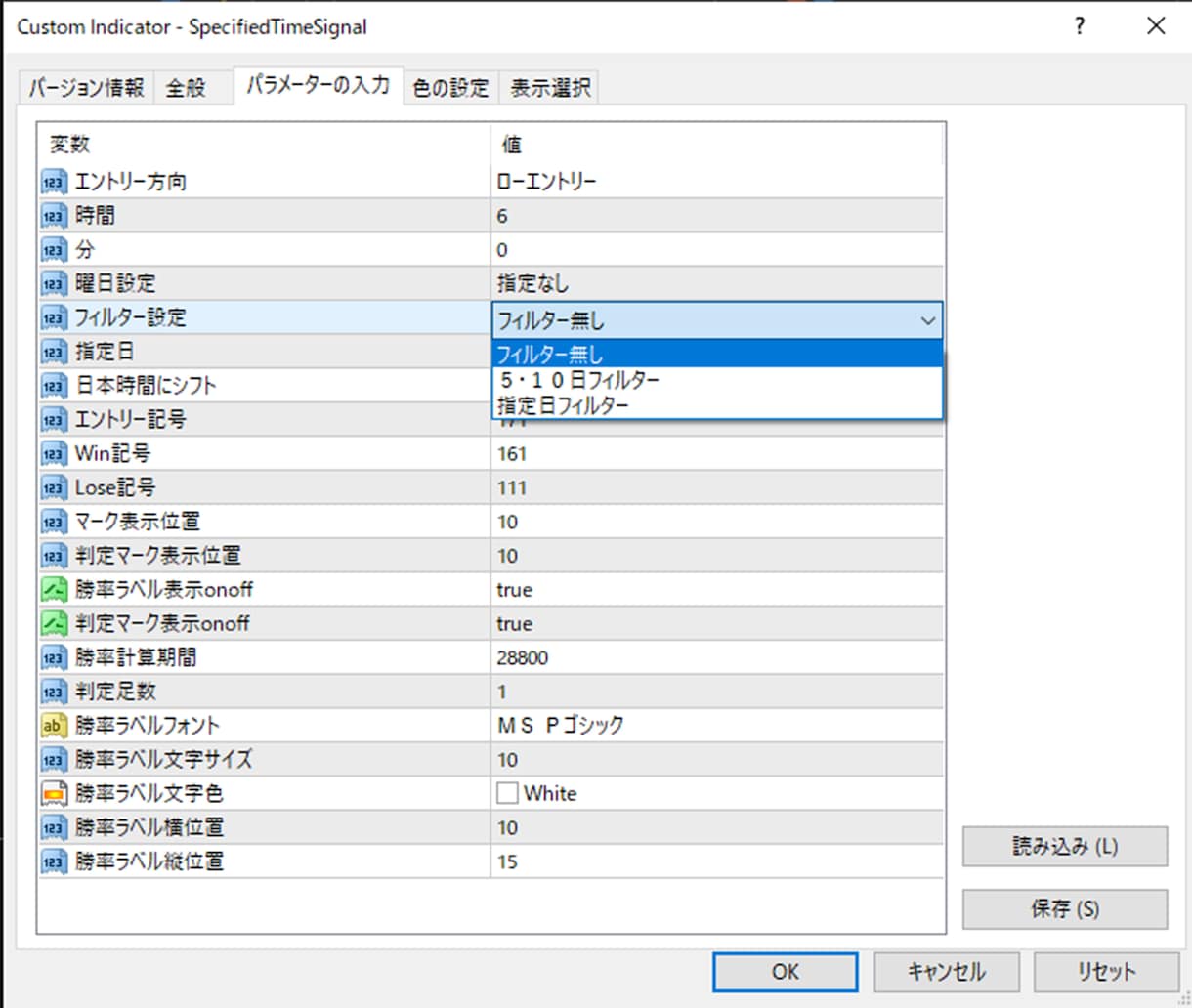Click the 指定なし value of 曜日設定
This screenshot has width=1192, height=1008.
pyautogui.click(x=532, y=284)
